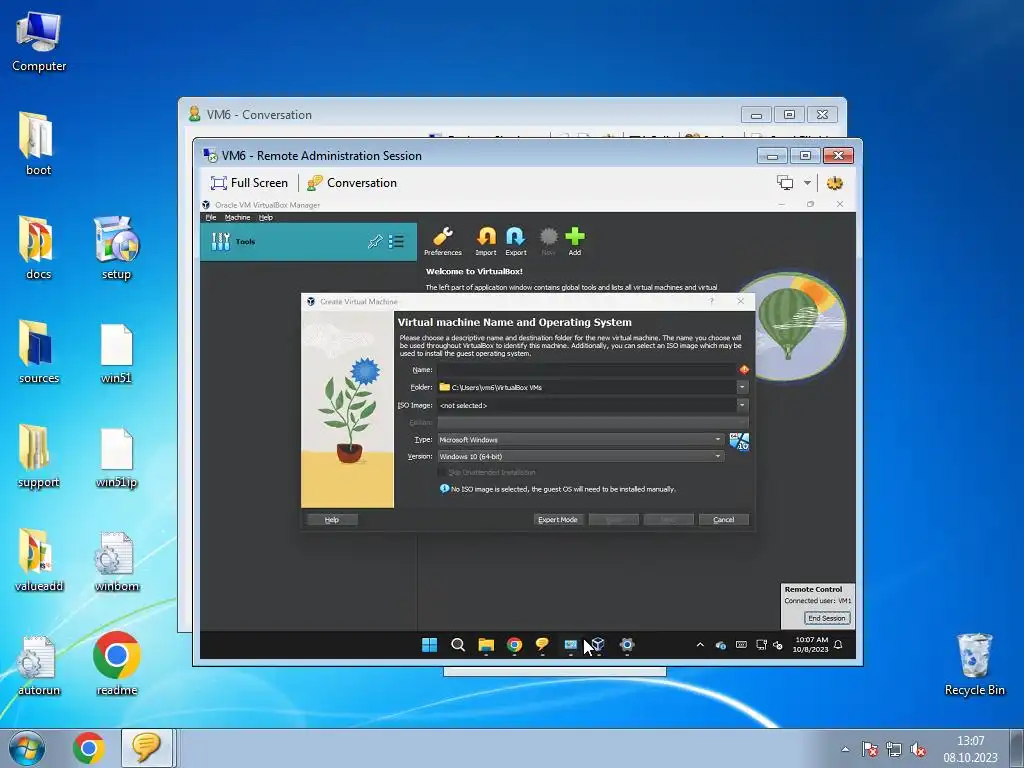Screen dimensions: 1024x768
Task: Open the Settings gear in remote taskbar
Action: [627, 645]
